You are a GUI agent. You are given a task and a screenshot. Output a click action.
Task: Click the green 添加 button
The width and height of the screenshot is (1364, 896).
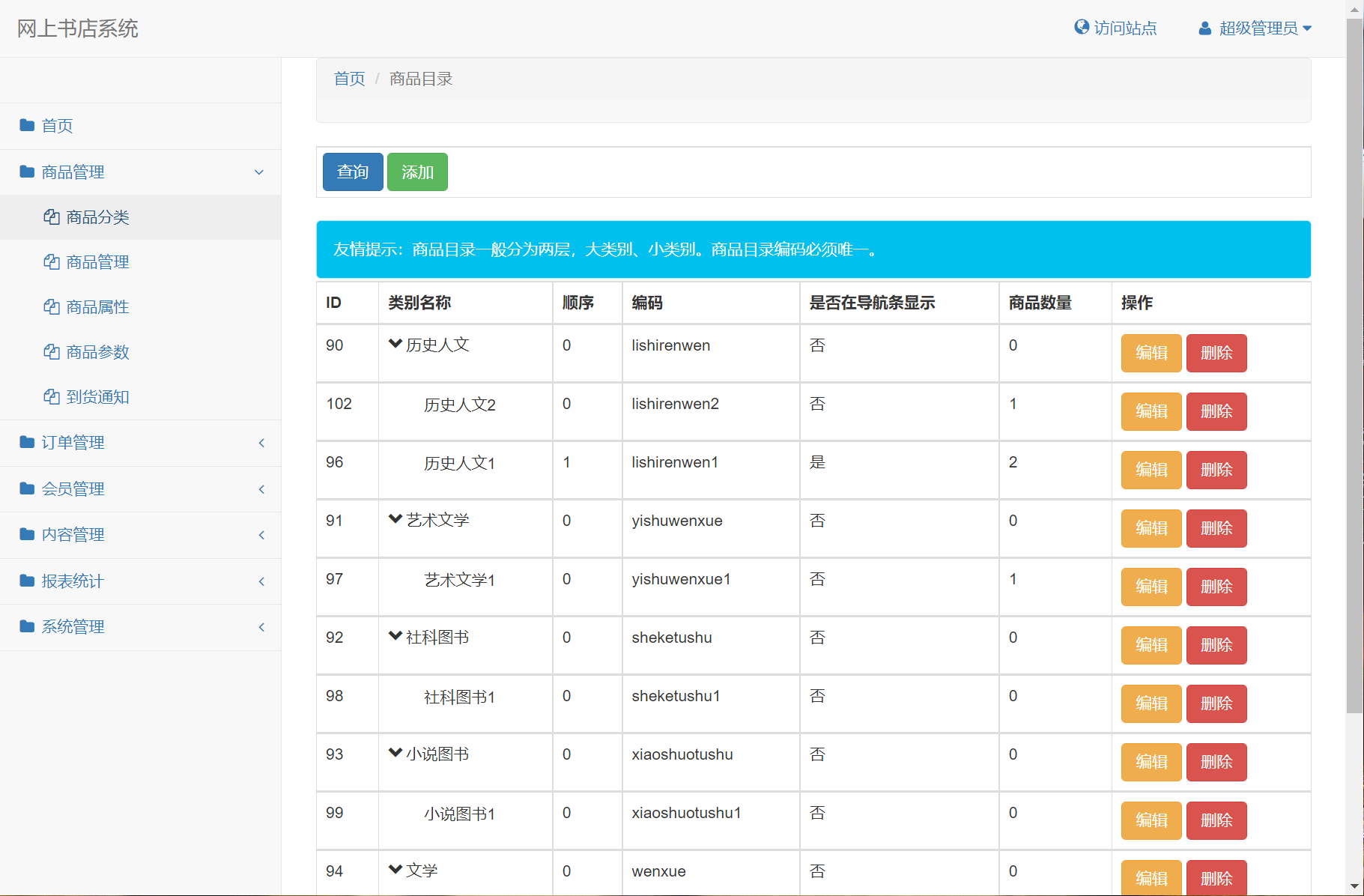[417, 172]
